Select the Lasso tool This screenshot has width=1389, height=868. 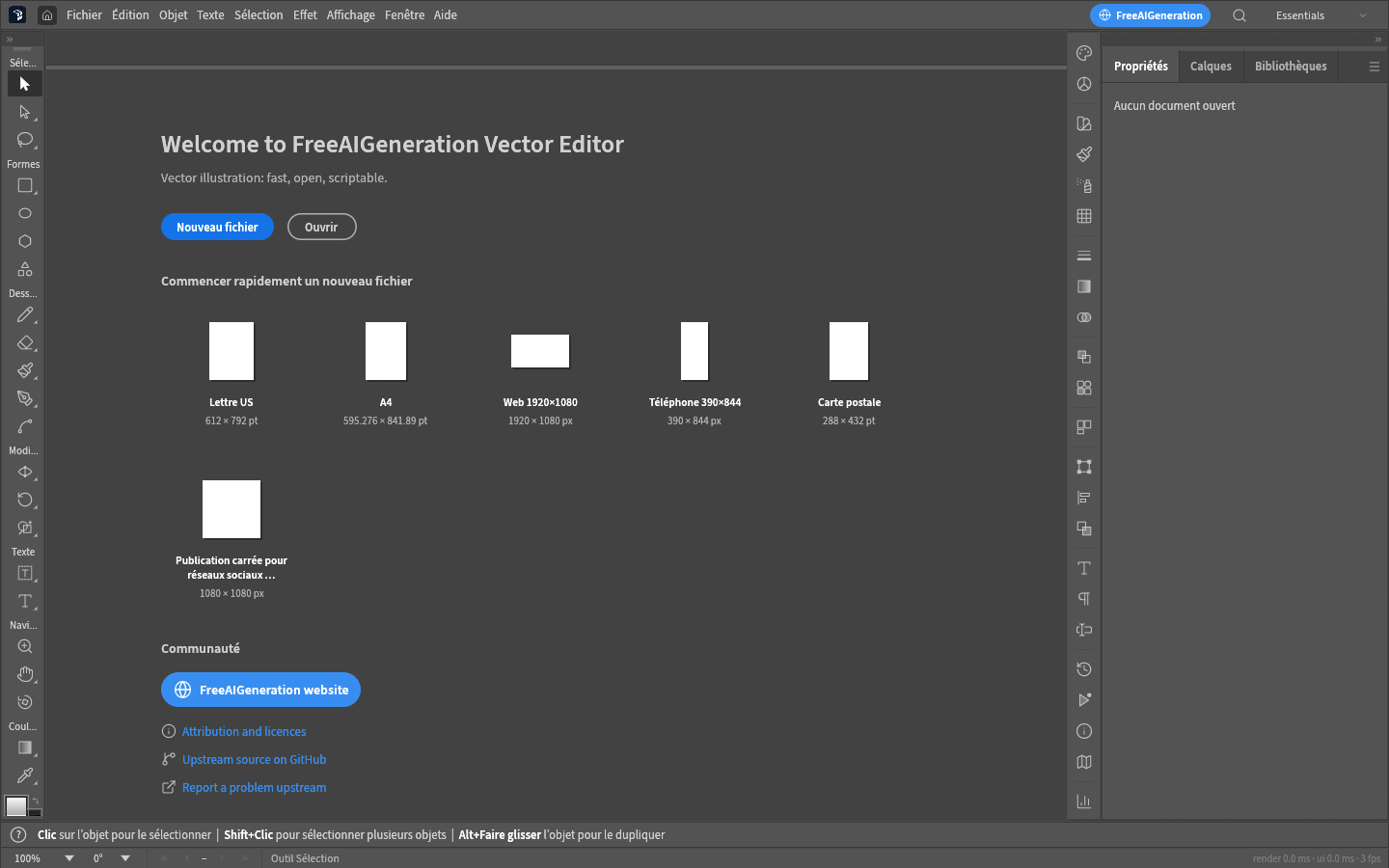pyautogui.click(x=25, y=140)
